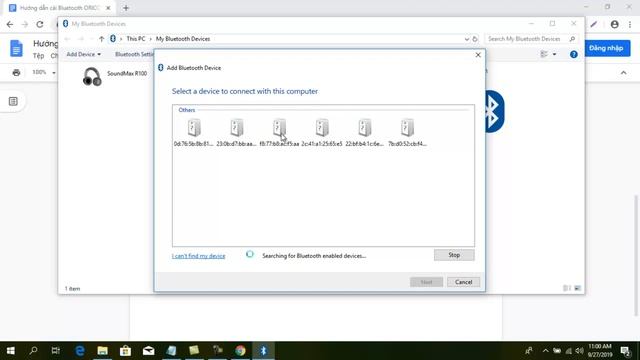Expand the address bar history dropdown

pos(467,39)
